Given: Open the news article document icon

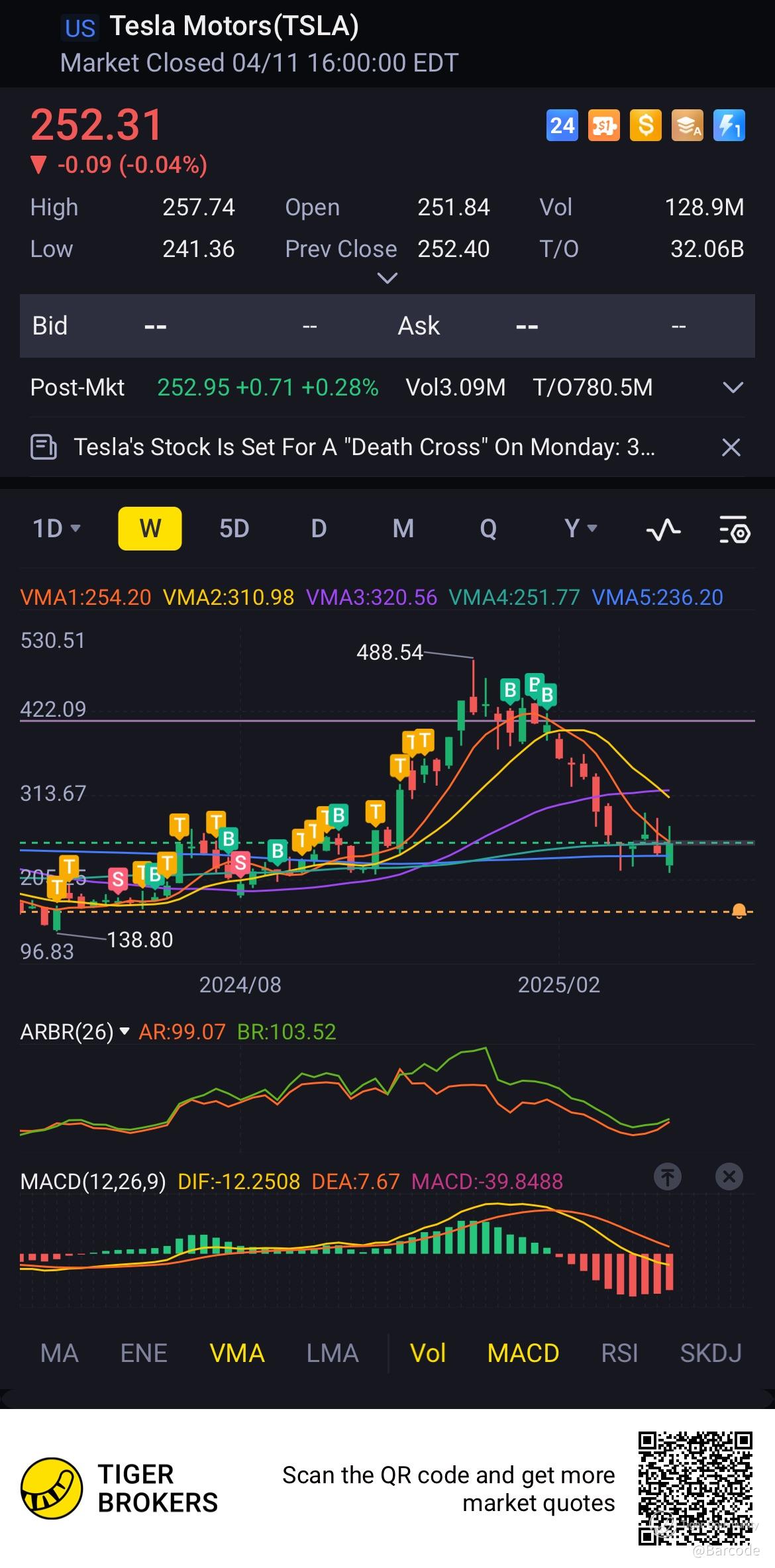Looking at the screenshot, I should (x=44, y=447).
